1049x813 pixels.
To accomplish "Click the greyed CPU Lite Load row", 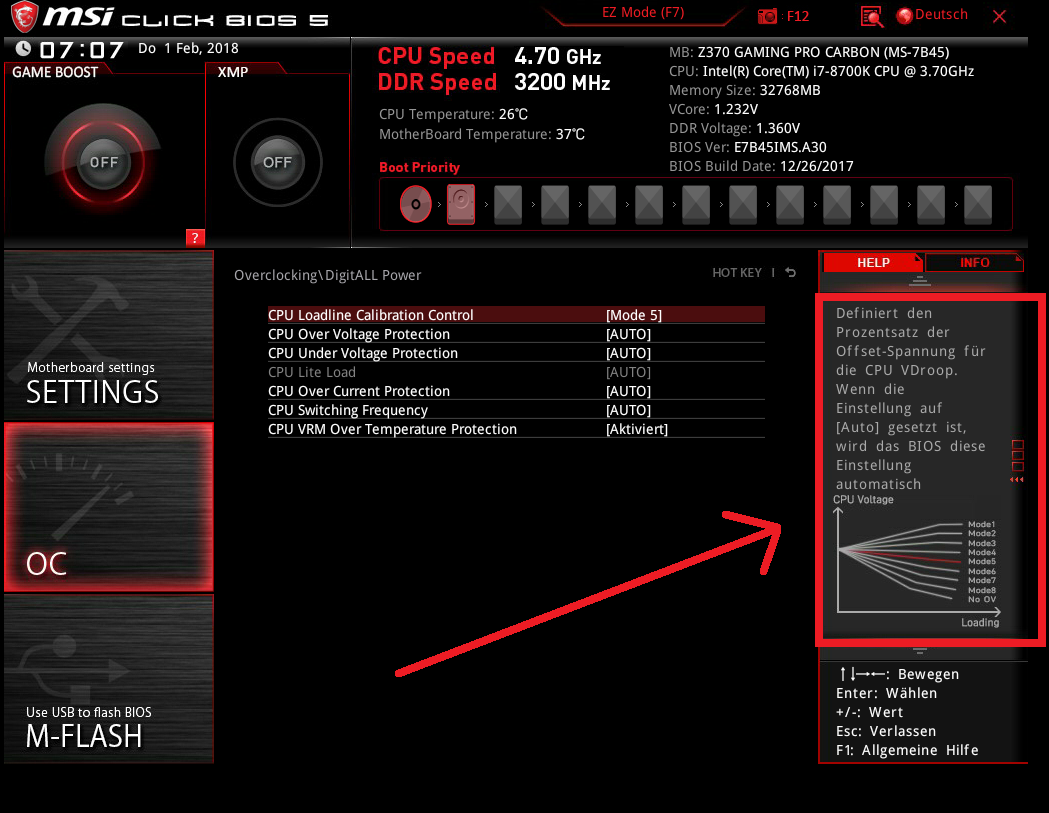I will 516,372.
